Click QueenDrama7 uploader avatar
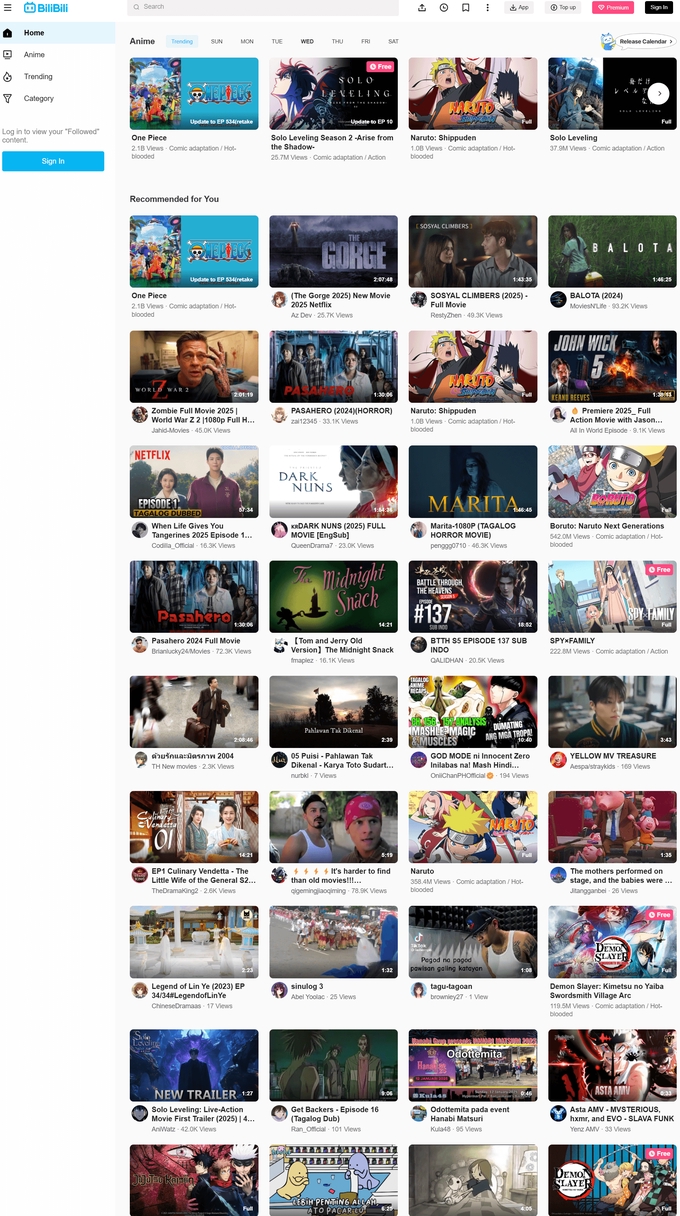Screen dimensions: 680x1216 (279, 530)
